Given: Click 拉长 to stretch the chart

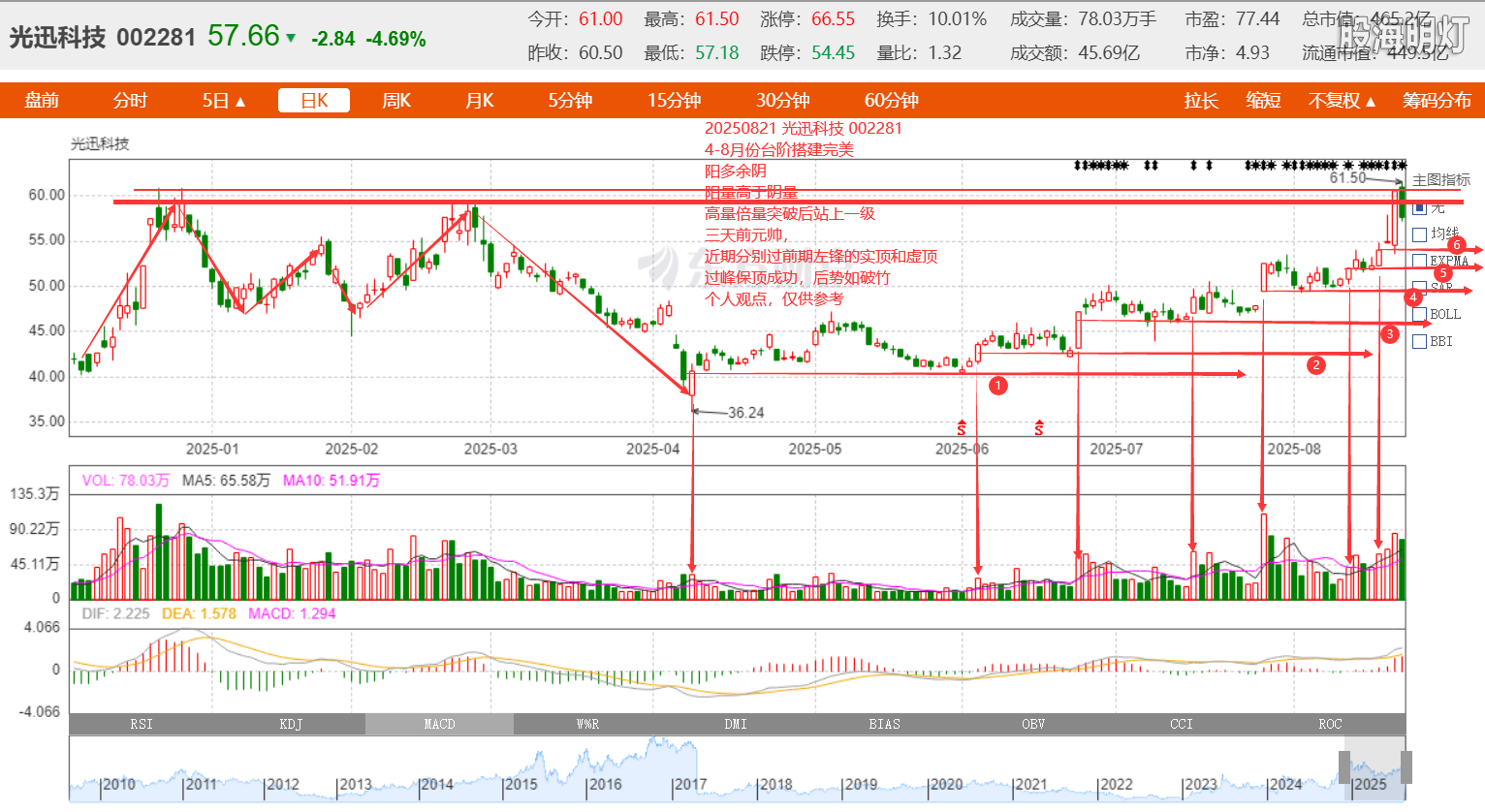Looking at the screenshot, I should (x=1201, y=101).
